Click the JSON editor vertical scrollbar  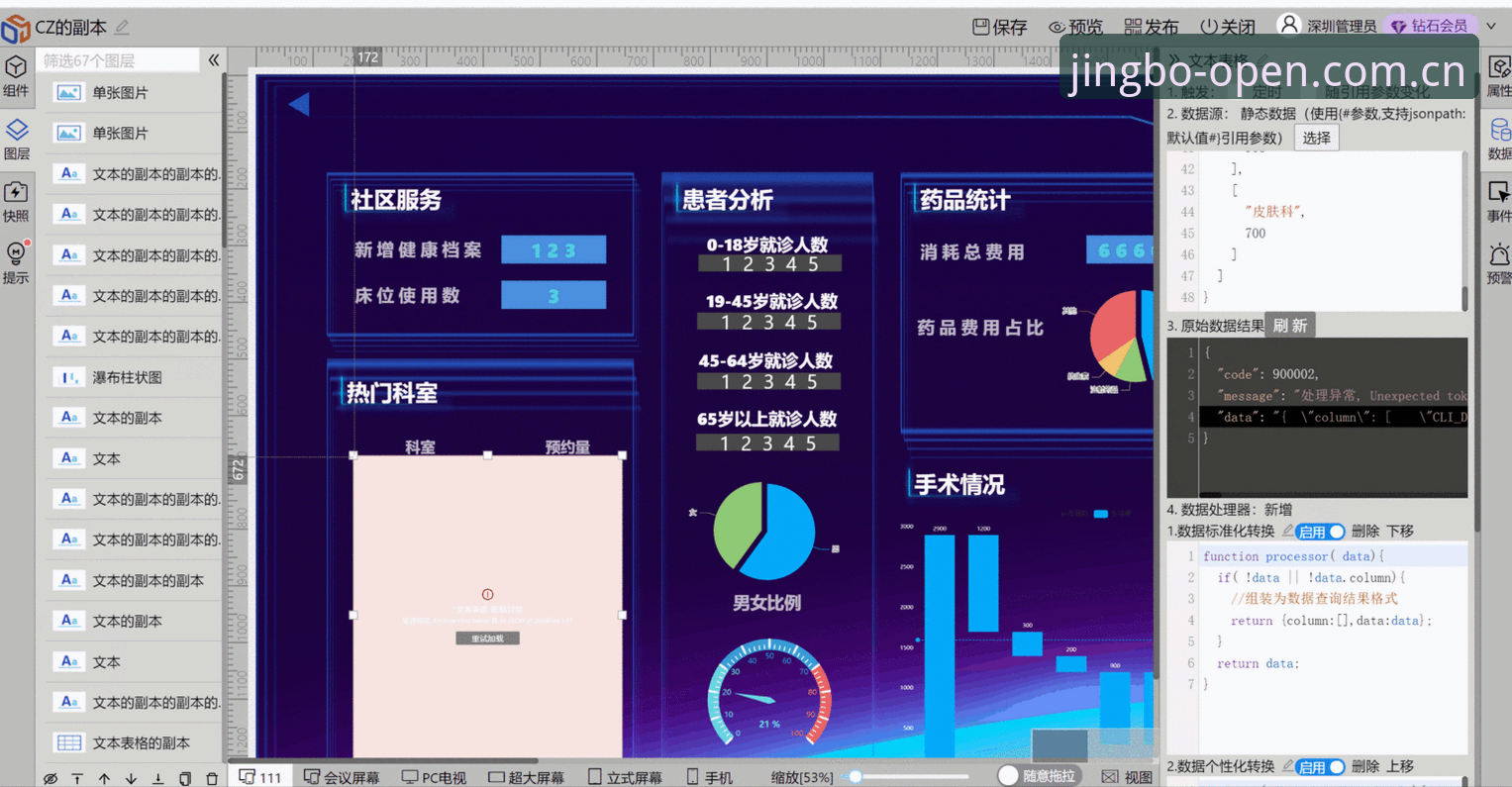[1465, 298]
